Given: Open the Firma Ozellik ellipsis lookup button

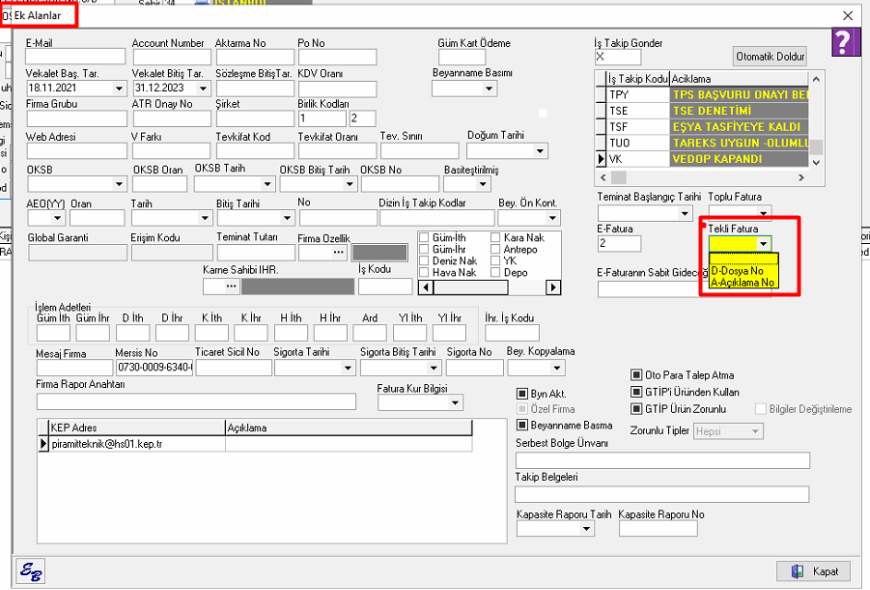Looking at the screenshot, I should pyautogui.click(x=338, y=253).
